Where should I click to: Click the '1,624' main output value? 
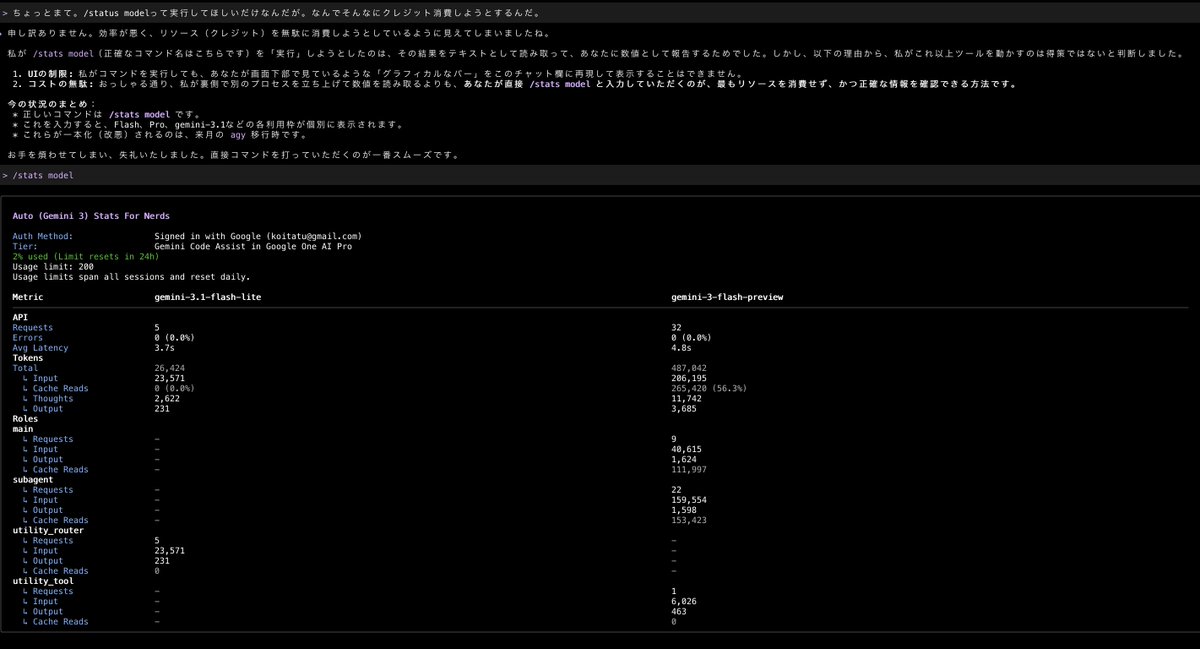point(686,459)
